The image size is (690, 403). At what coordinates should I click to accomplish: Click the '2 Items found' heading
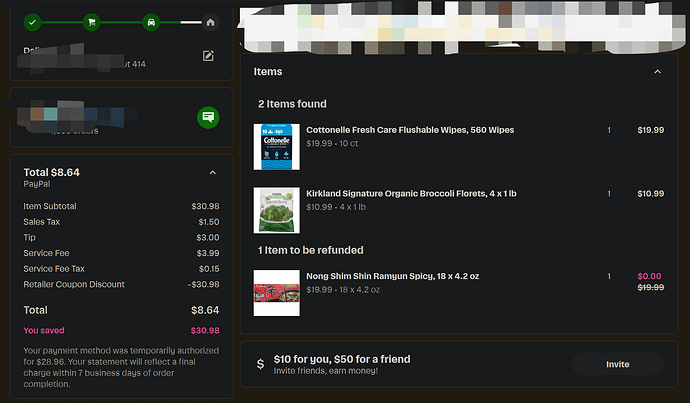coord(292,104)
